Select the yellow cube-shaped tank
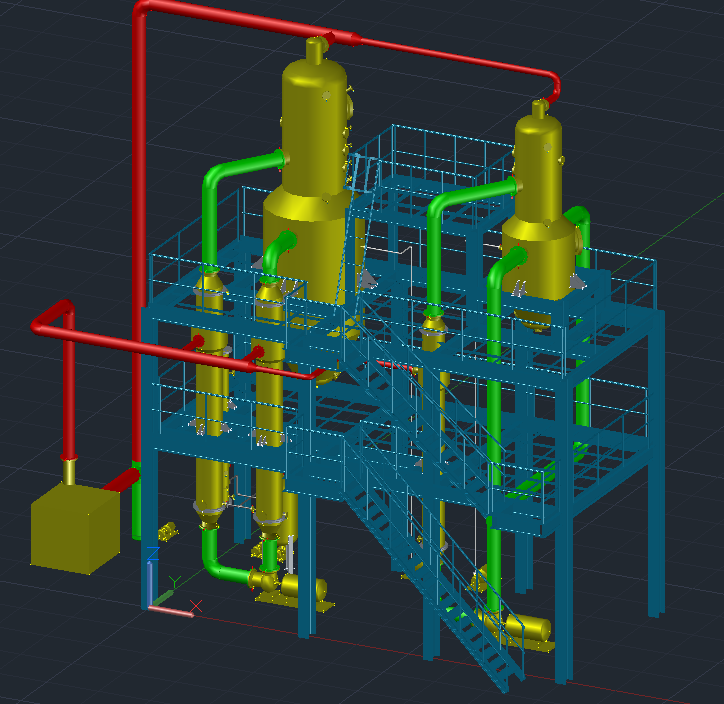 tap(75, 528)
